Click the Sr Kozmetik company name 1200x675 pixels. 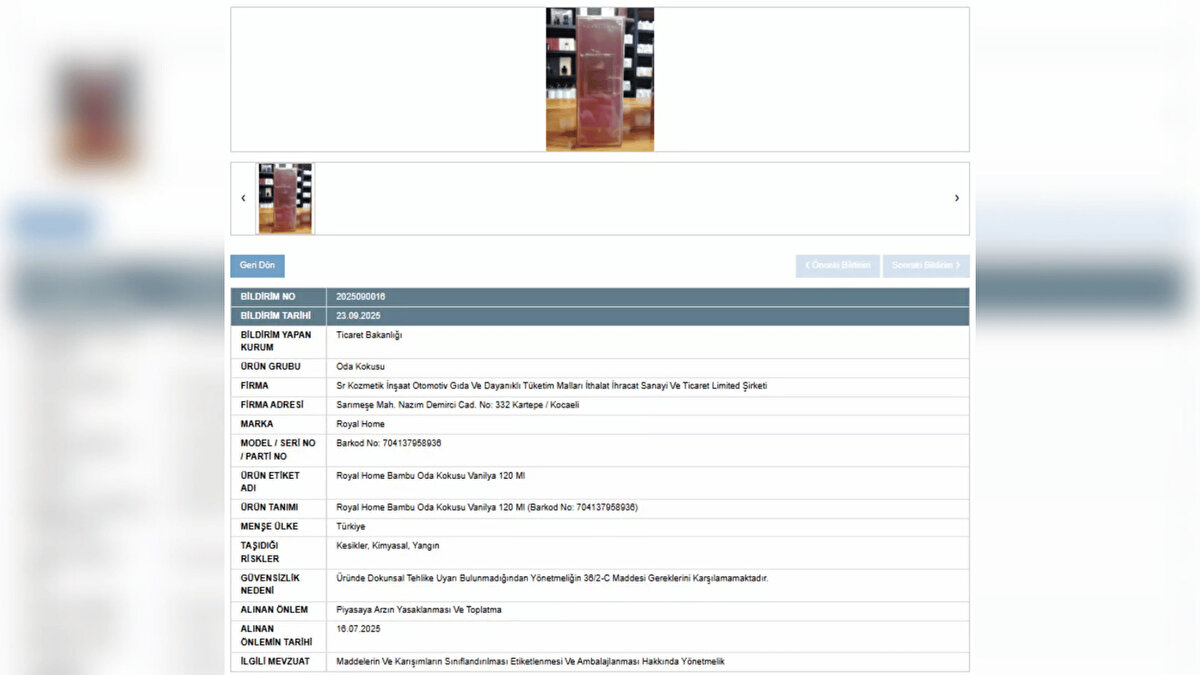click(551, 386)
